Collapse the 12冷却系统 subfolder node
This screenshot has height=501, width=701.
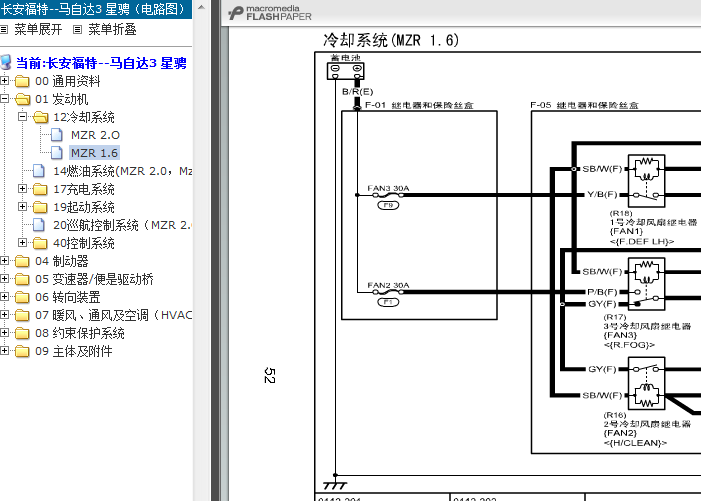22,117
